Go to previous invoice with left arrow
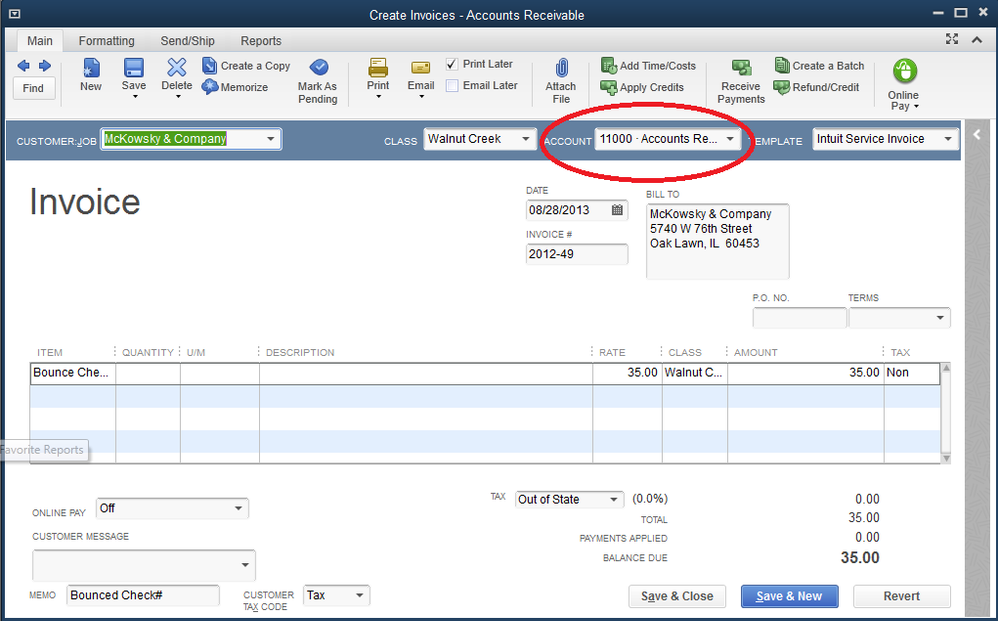998x621 pixels. click(x=24, y=66)
